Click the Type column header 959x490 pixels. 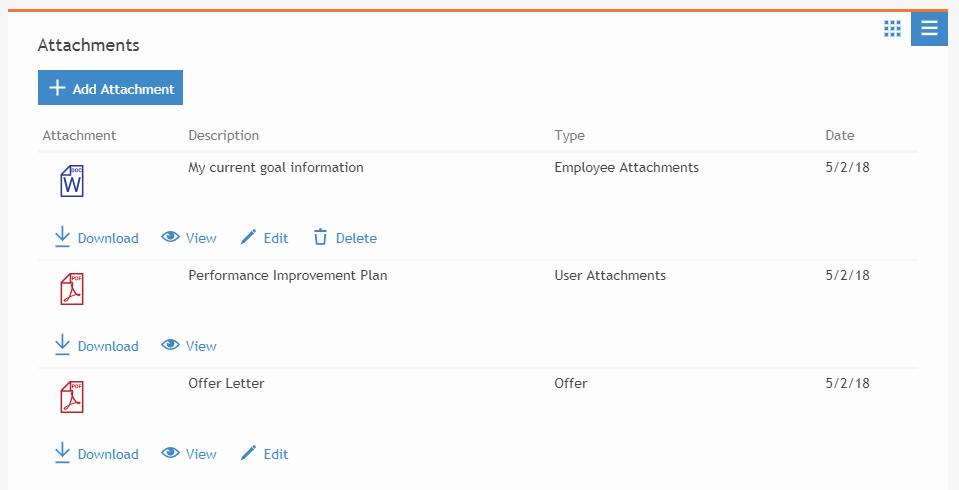[x=569, y=135]
